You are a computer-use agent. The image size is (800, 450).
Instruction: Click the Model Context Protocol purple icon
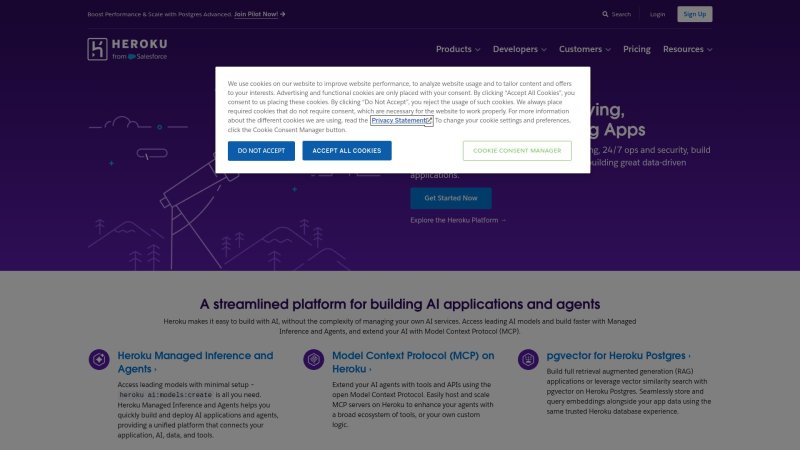click(314, 359)
